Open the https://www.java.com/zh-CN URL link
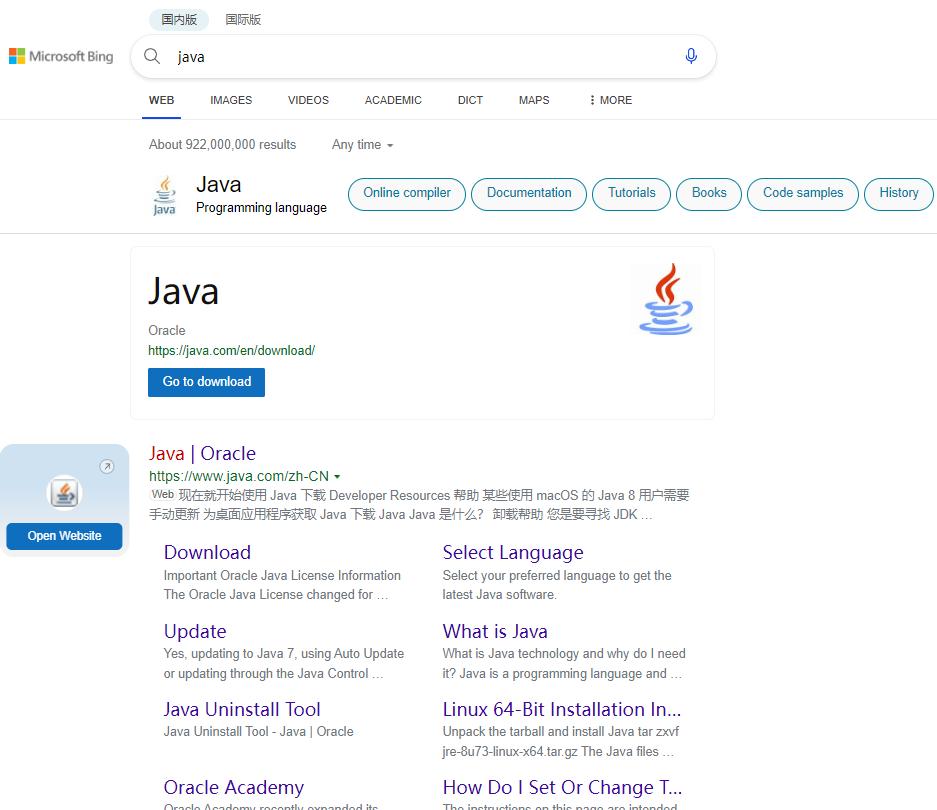 tap(239, 476)
